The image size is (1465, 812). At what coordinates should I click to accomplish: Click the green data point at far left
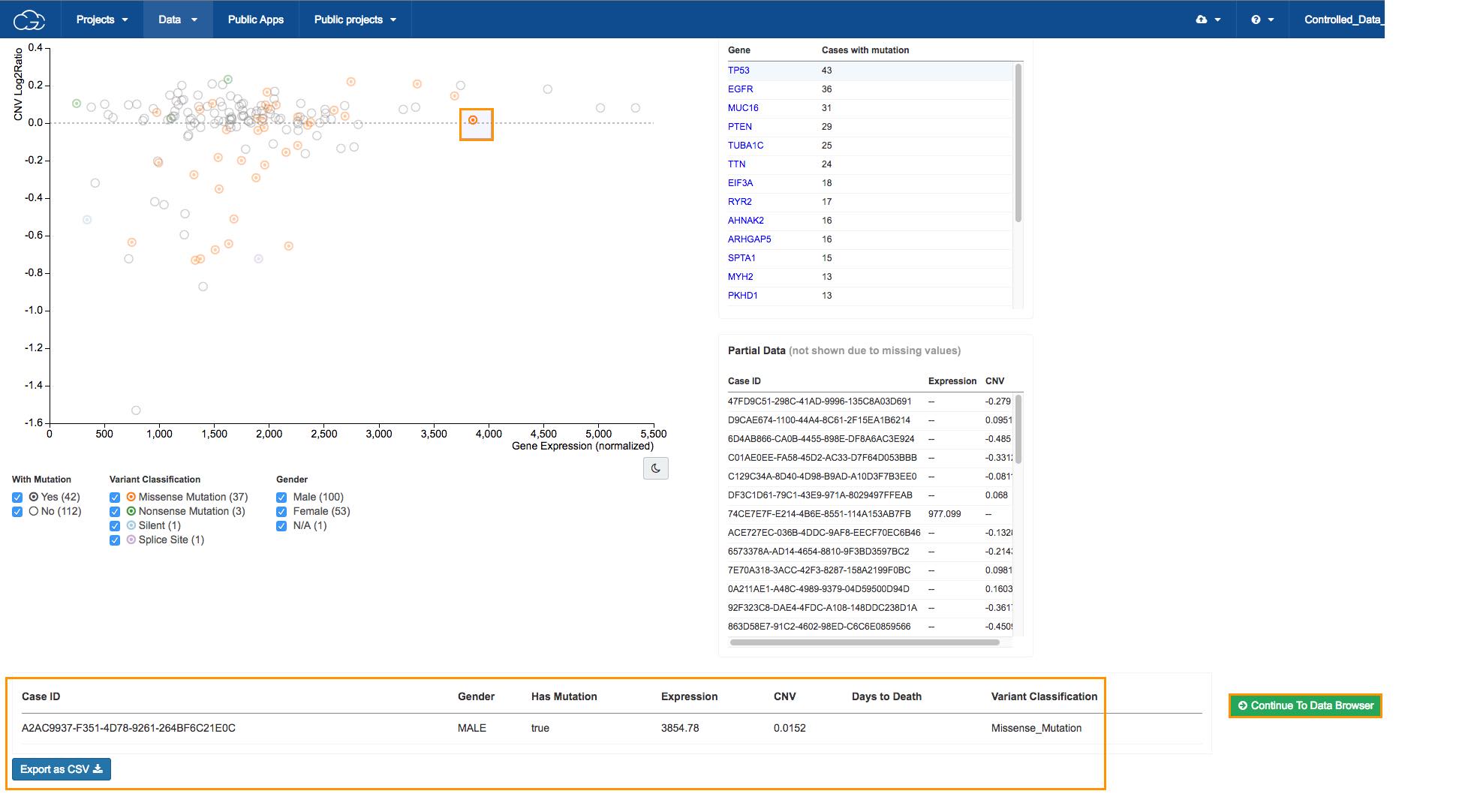tap(77, 104)
